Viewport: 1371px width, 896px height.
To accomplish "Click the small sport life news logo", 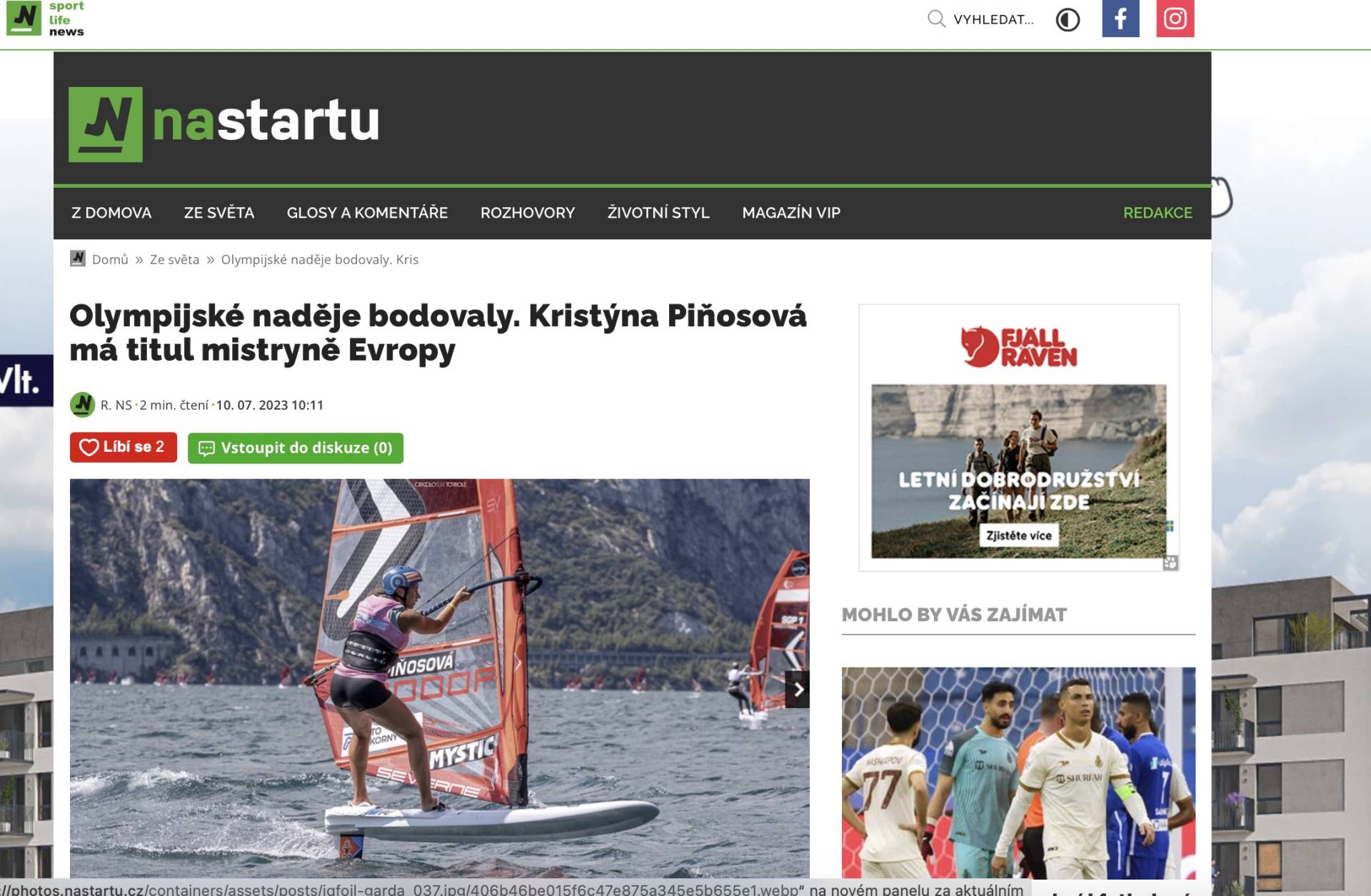I will (x=46, y=19).
